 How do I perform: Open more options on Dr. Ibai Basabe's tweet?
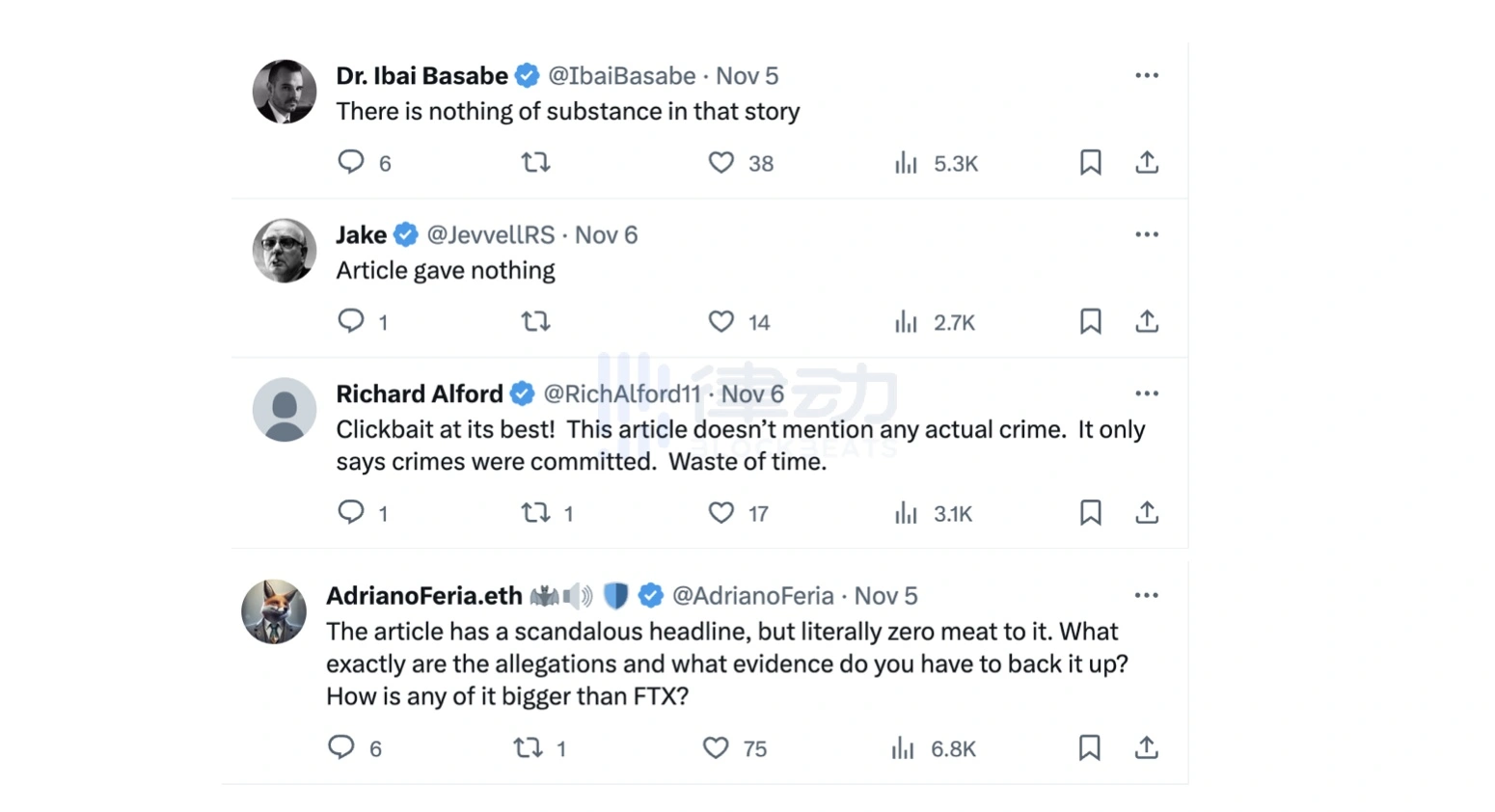[1147, 75]
